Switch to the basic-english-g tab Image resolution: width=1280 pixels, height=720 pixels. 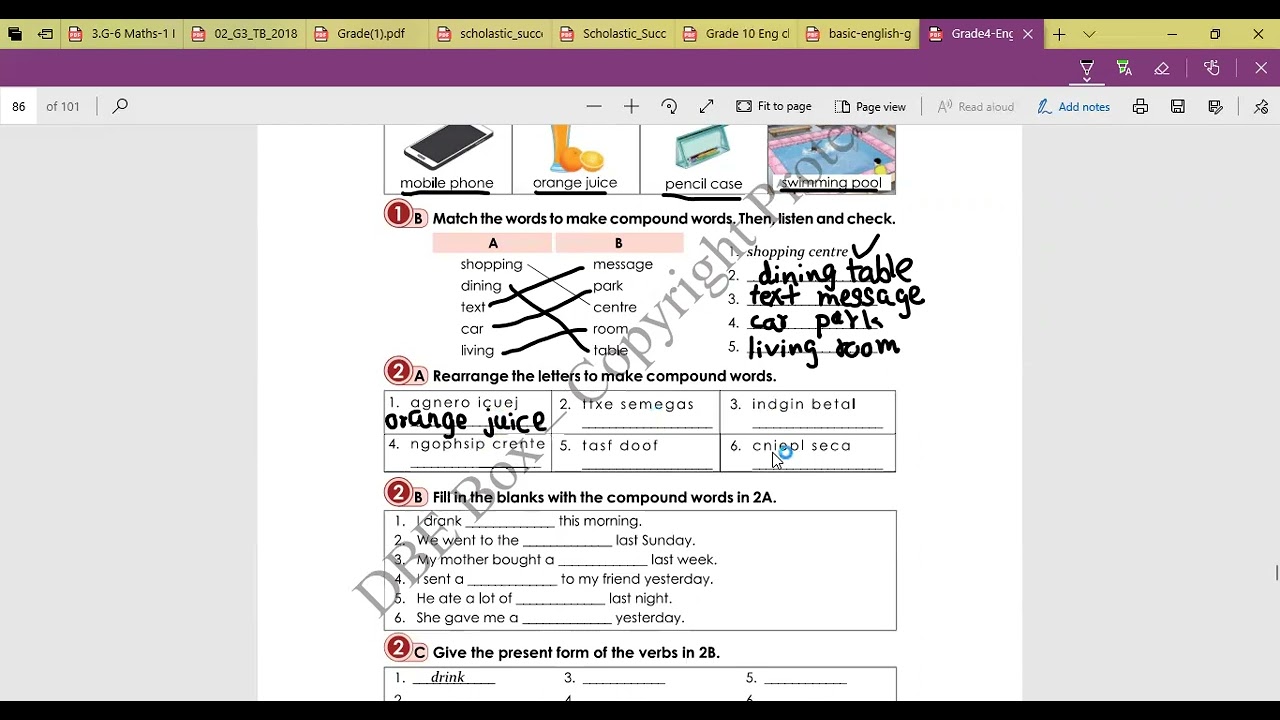[x=860, y=34]
